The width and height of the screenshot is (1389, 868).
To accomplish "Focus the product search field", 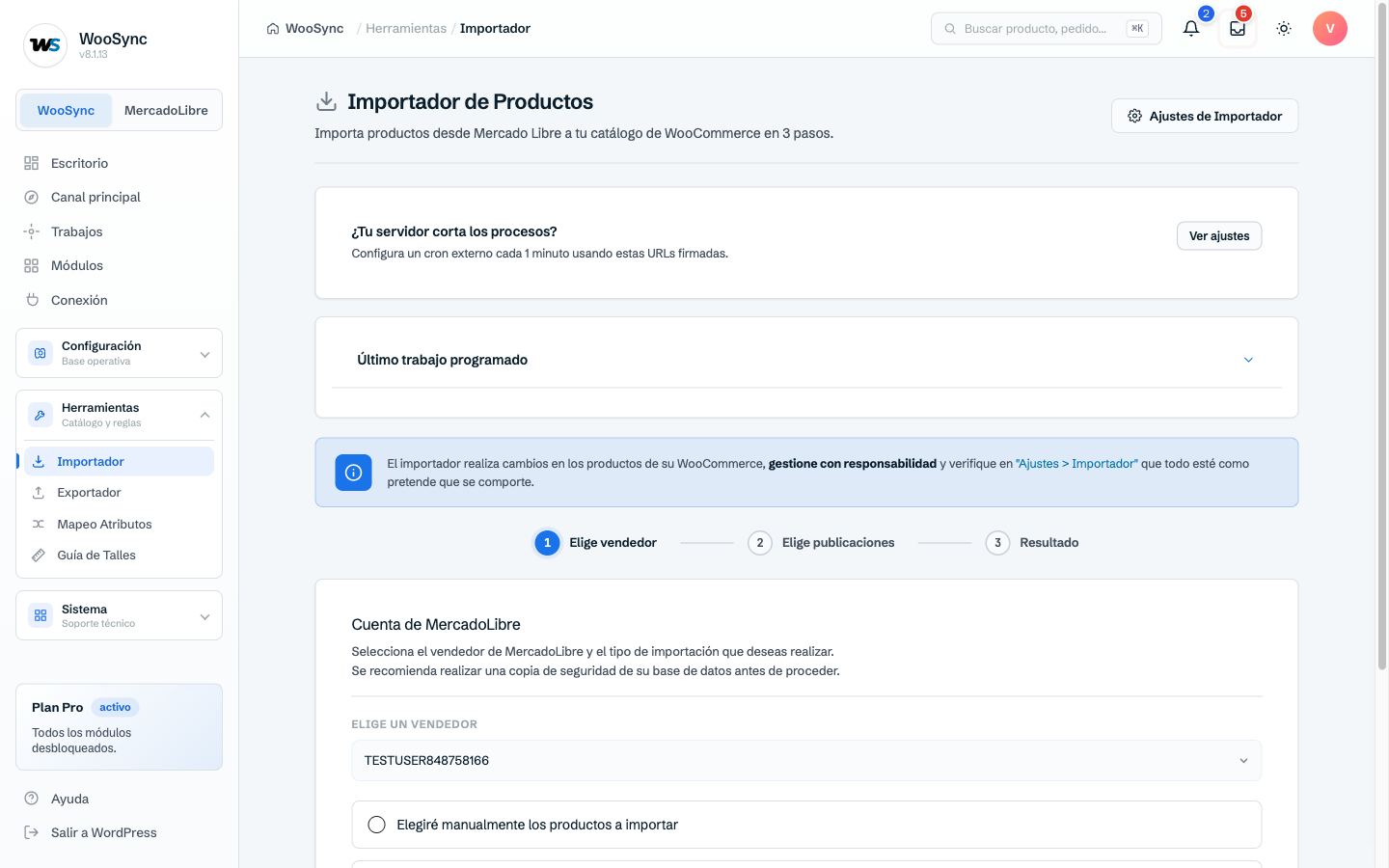I will (x=1046, y=29).
